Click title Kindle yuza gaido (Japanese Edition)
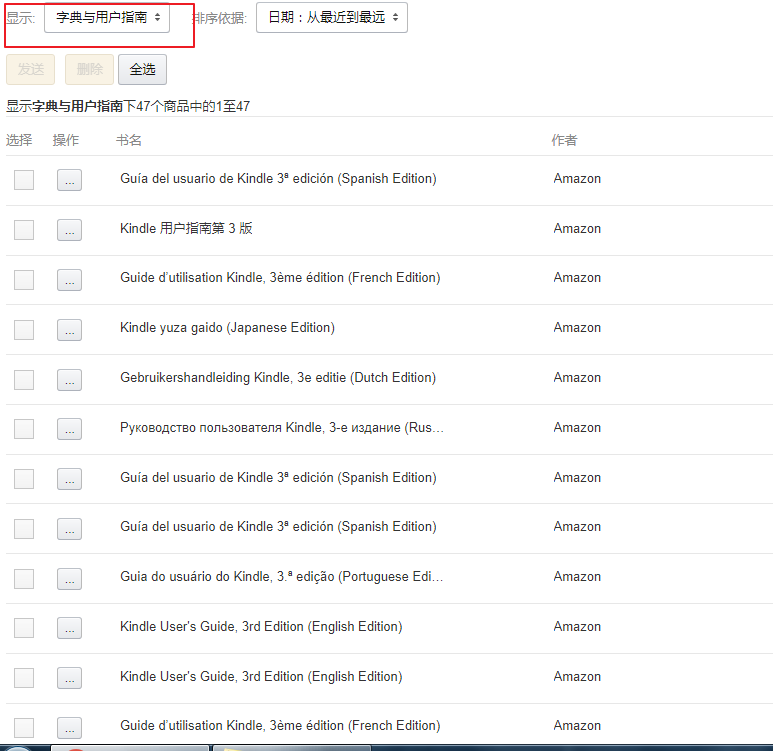The height and width of the screenshot is (751, 773). pos(227,328)
